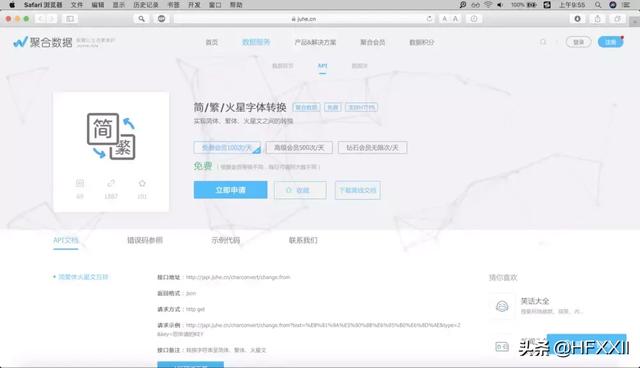Click the smaller text size A button
The image size is (640, 368).
pos(444,19)
